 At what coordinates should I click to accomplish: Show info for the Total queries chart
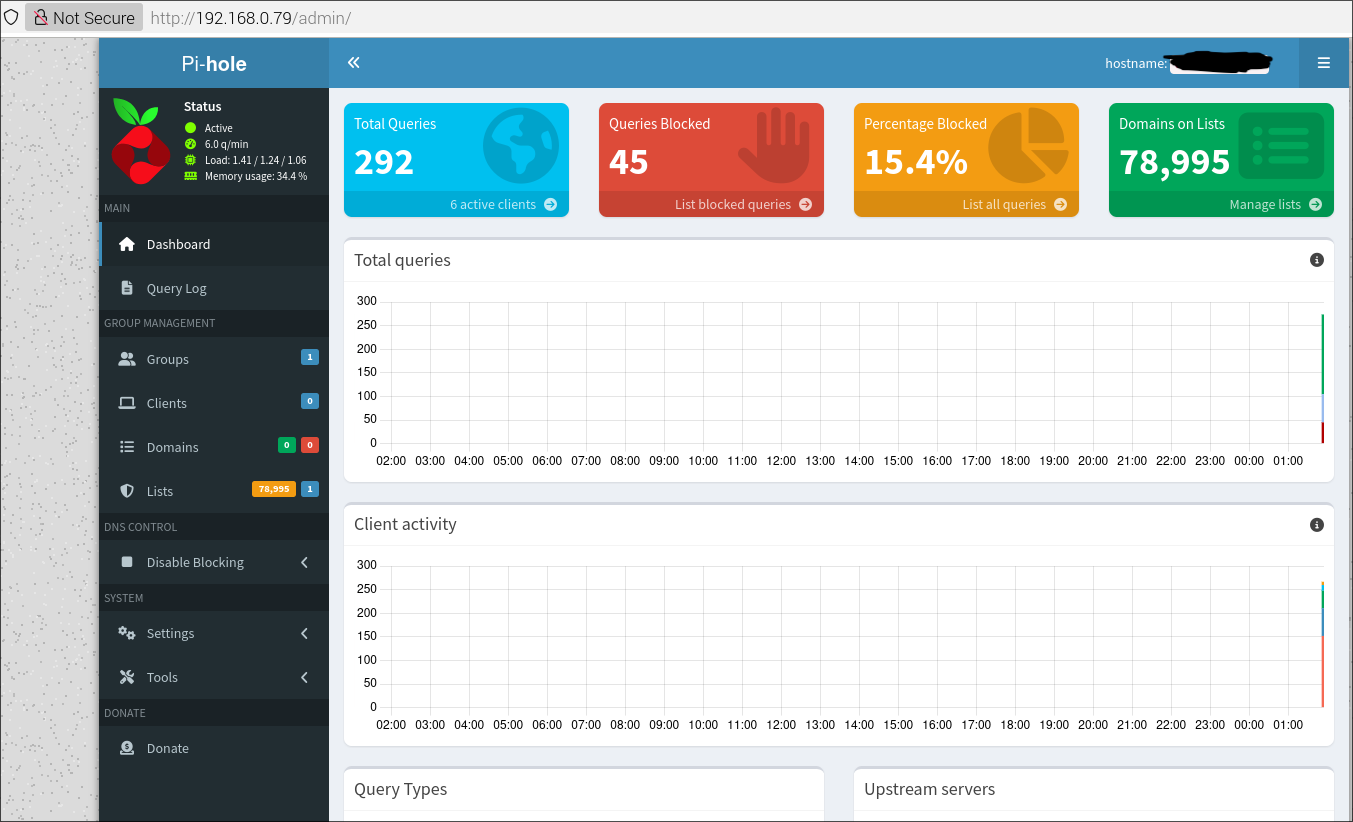pos(1316,259)
